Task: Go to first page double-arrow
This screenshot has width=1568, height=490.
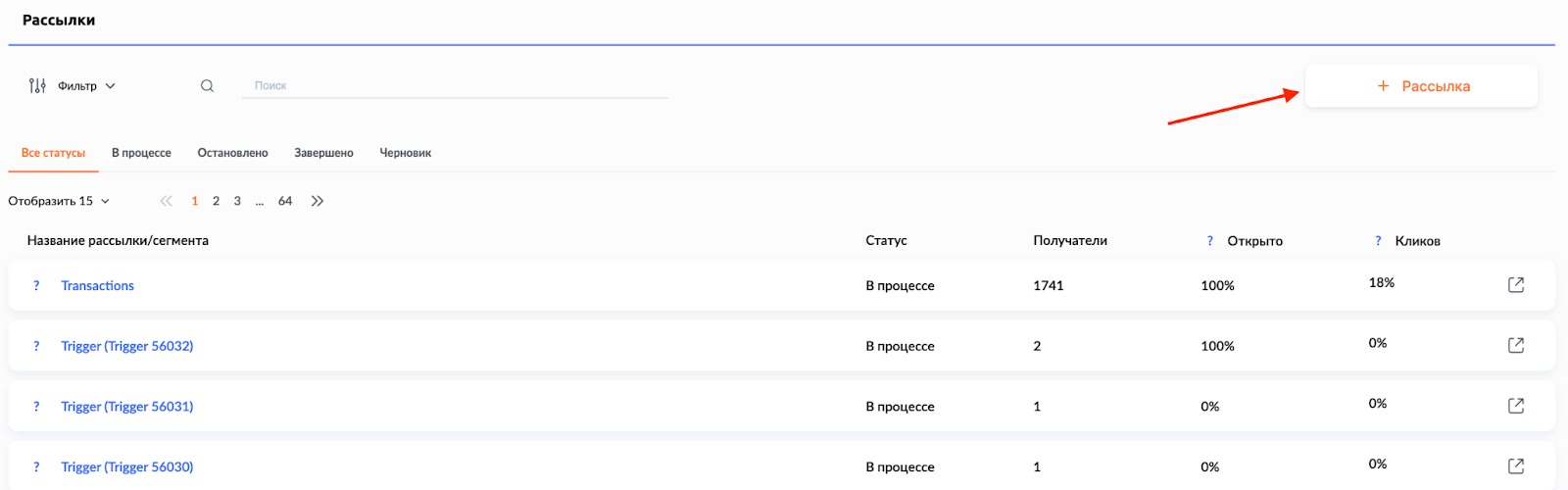Action: tap(166, 201)
